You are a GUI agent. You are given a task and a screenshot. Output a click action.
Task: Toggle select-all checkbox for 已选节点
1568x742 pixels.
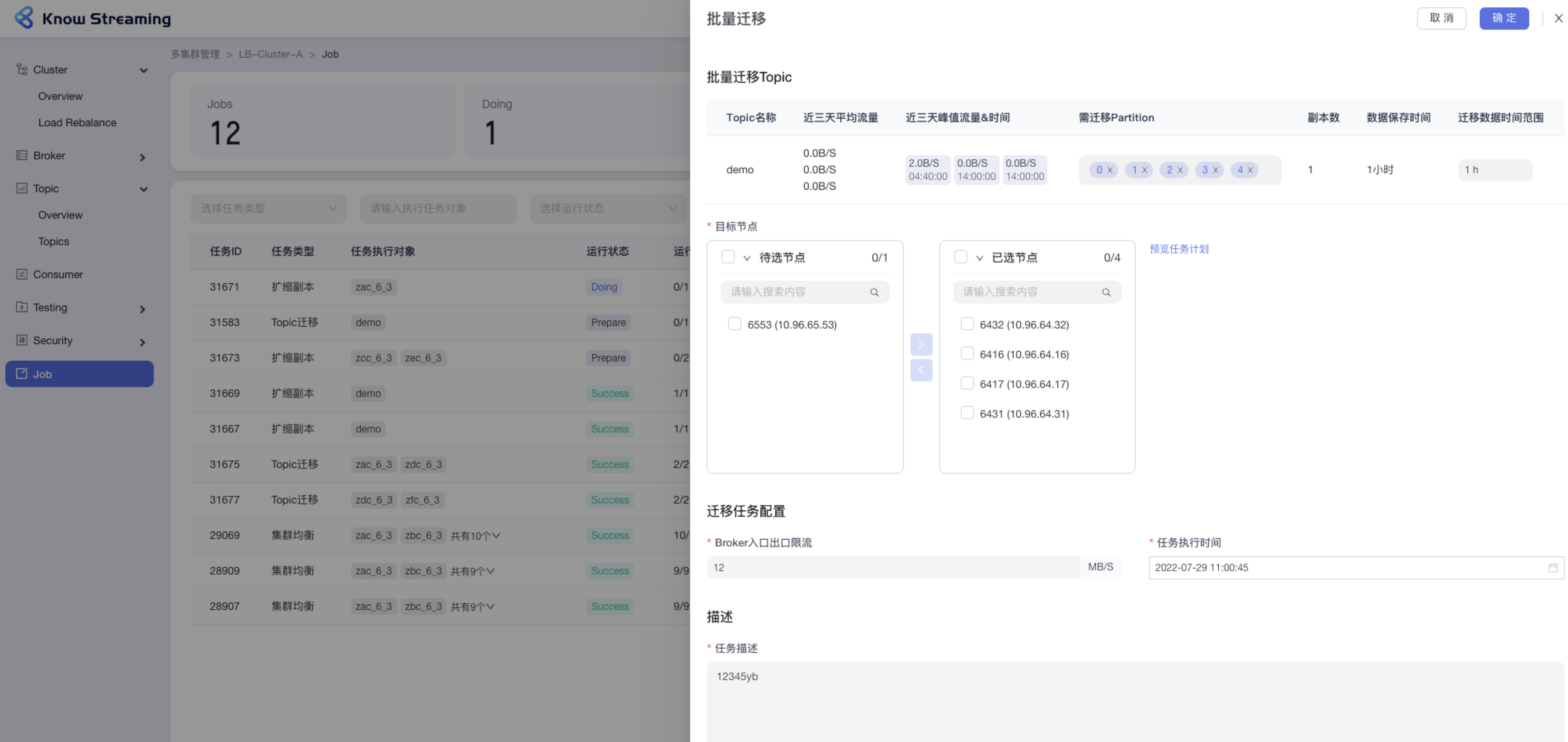tap(960, 257)
